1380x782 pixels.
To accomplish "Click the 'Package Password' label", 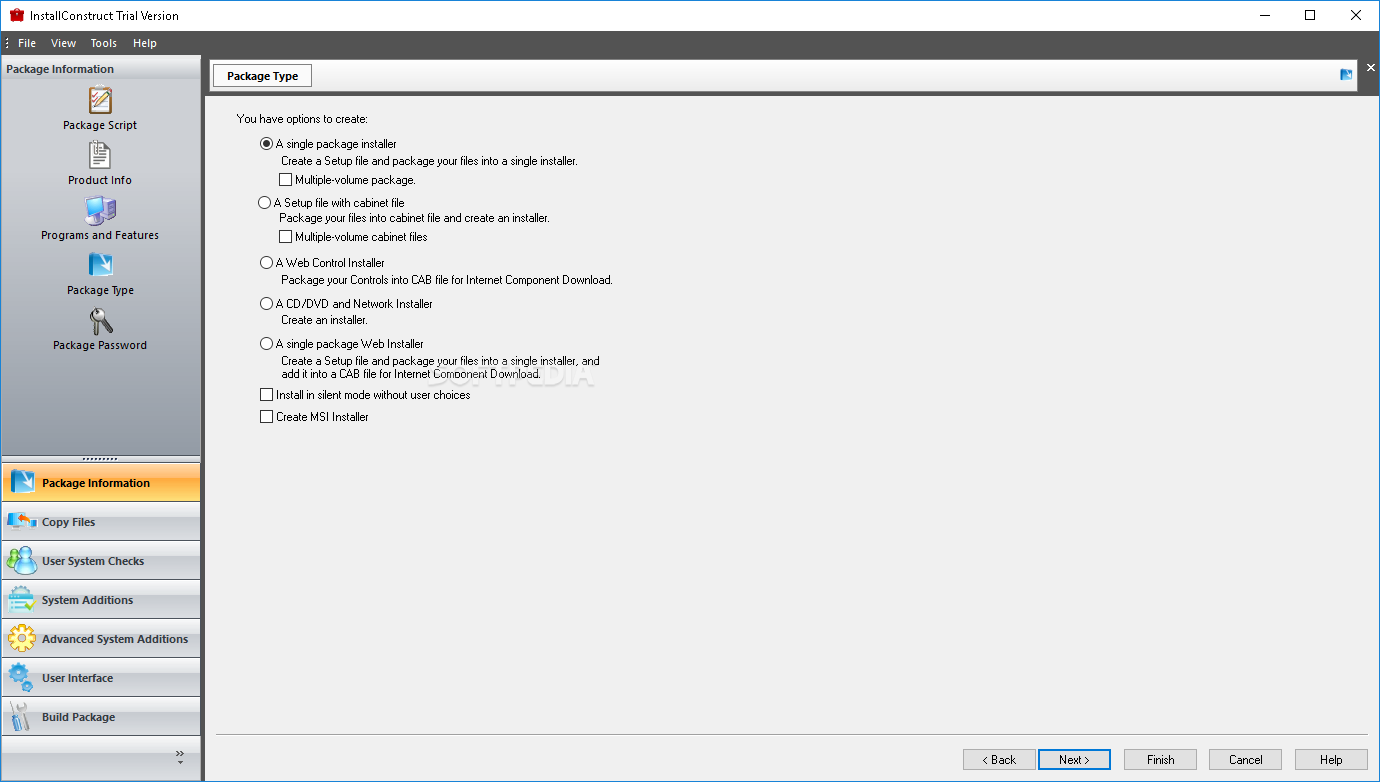I will coord(100,346).
